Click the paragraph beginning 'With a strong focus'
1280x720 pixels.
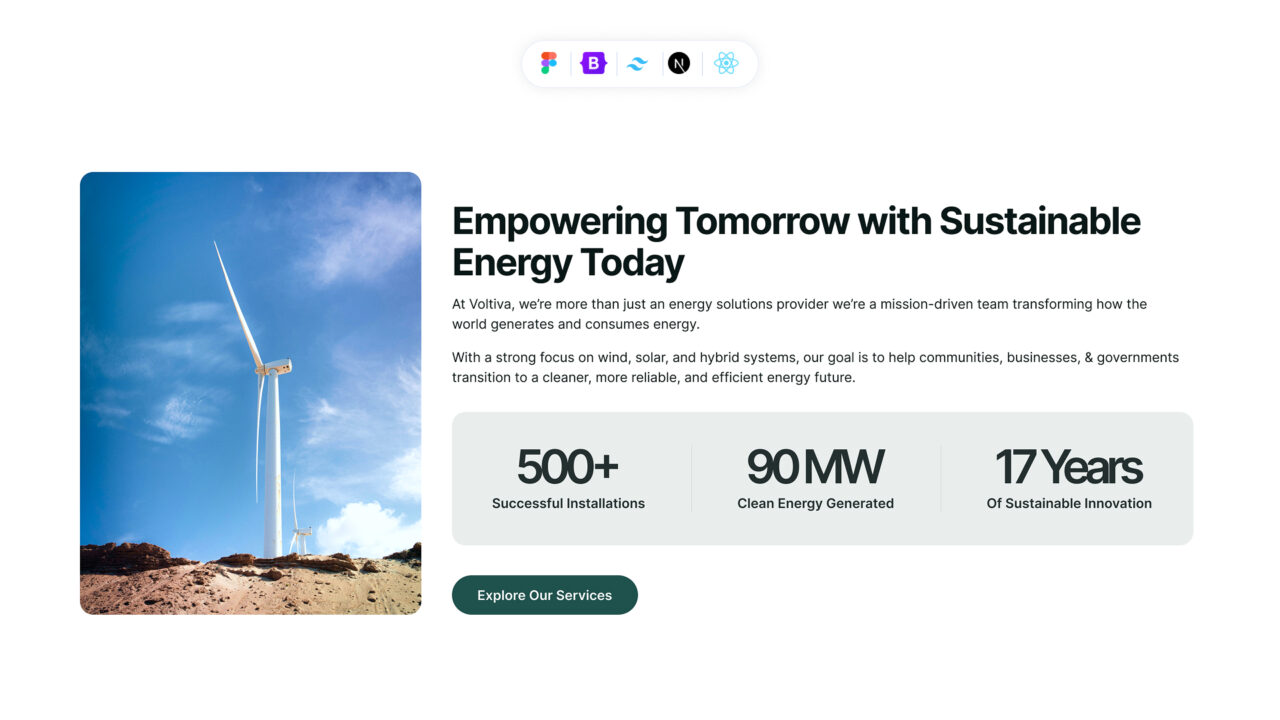coord(815,367)
